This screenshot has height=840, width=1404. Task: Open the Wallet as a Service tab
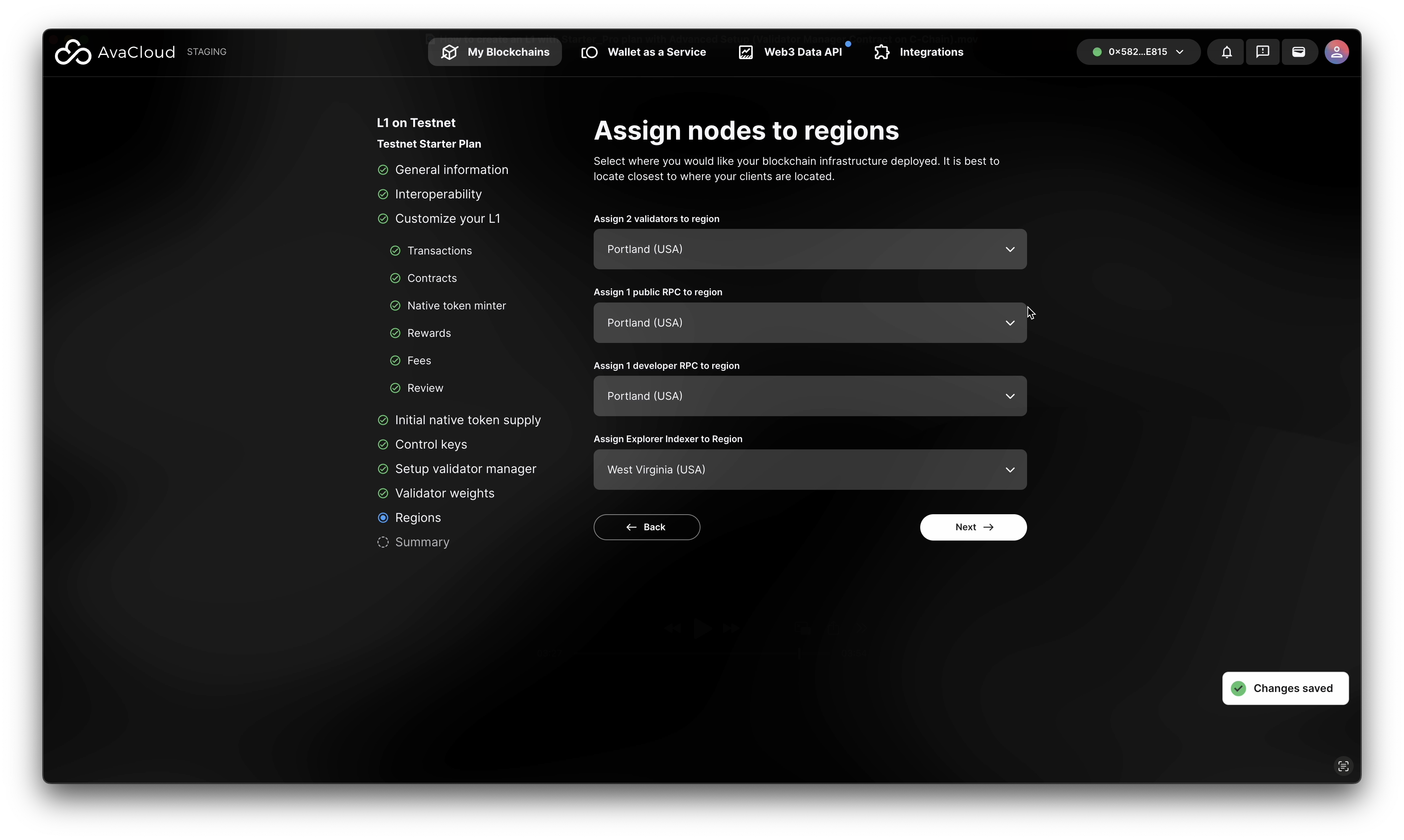coord(644,52)
